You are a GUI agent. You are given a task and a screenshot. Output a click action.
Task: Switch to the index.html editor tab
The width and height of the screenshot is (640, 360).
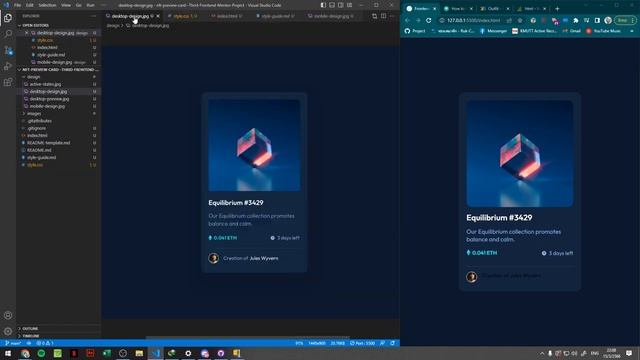coord(227,16)
